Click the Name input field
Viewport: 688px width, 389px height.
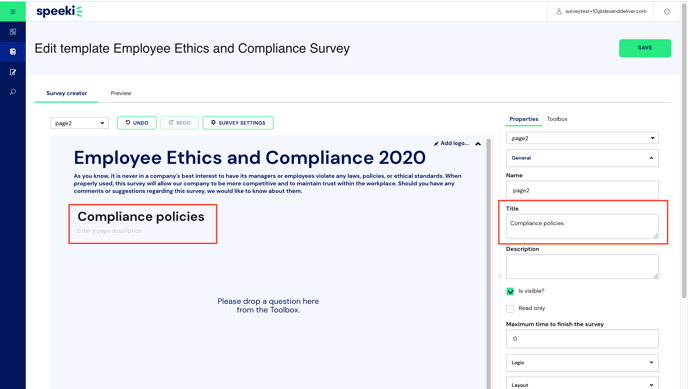[x=582, y=190]
